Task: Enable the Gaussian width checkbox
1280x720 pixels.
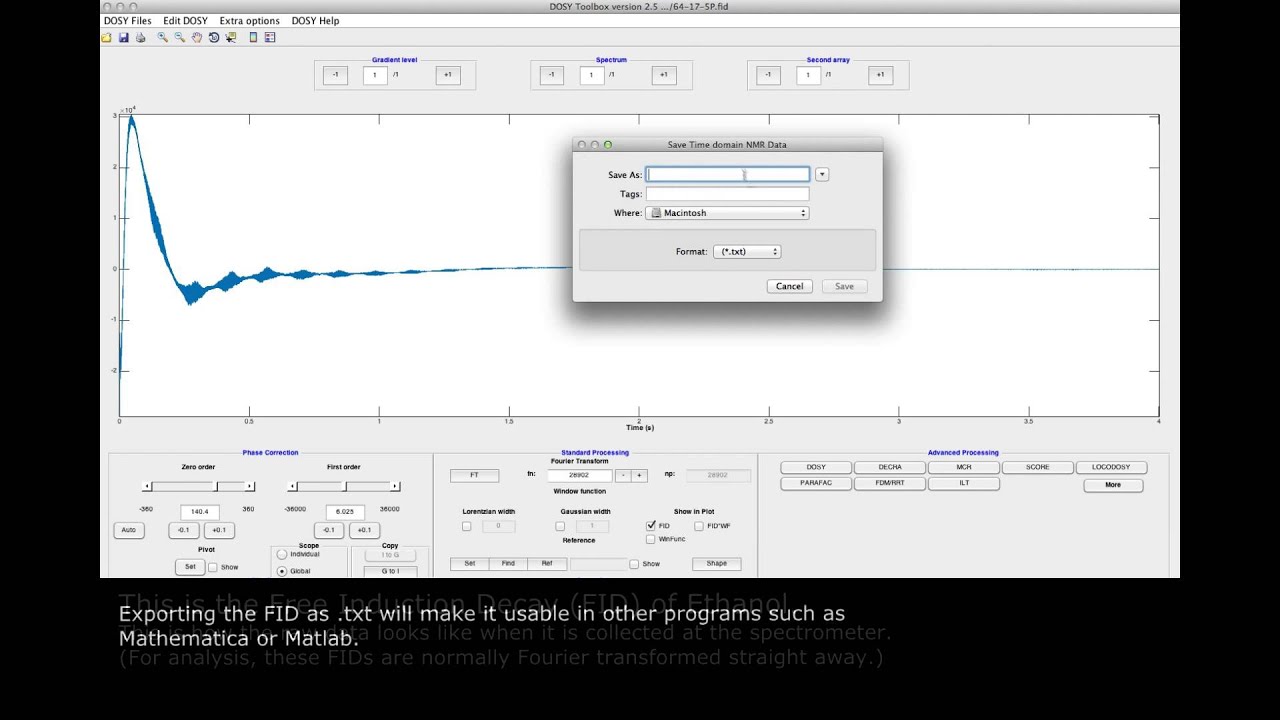Action: 560,526
